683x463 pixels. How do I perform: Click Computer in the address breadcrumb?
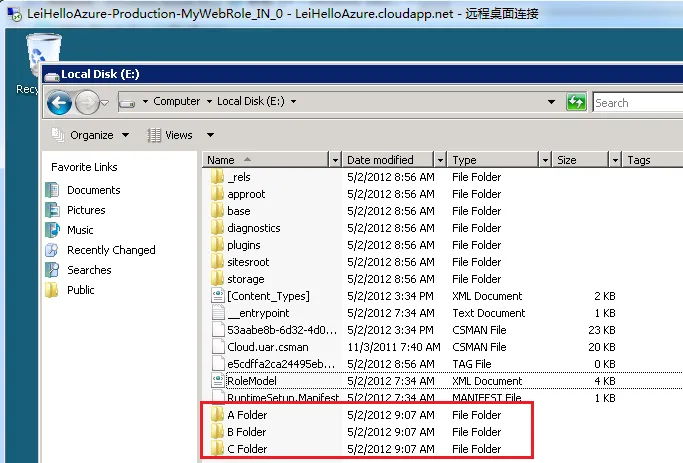pos(176,101)
